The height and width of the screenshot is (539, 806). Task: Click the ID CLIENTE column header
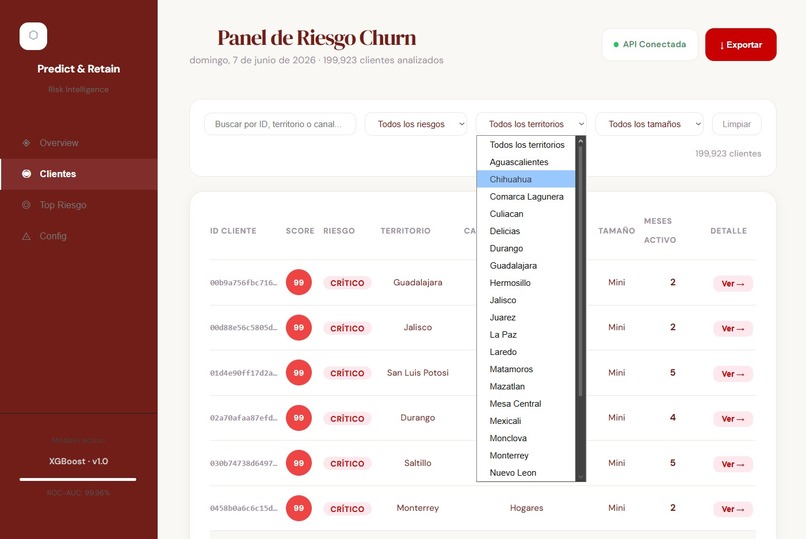(233, 231)
